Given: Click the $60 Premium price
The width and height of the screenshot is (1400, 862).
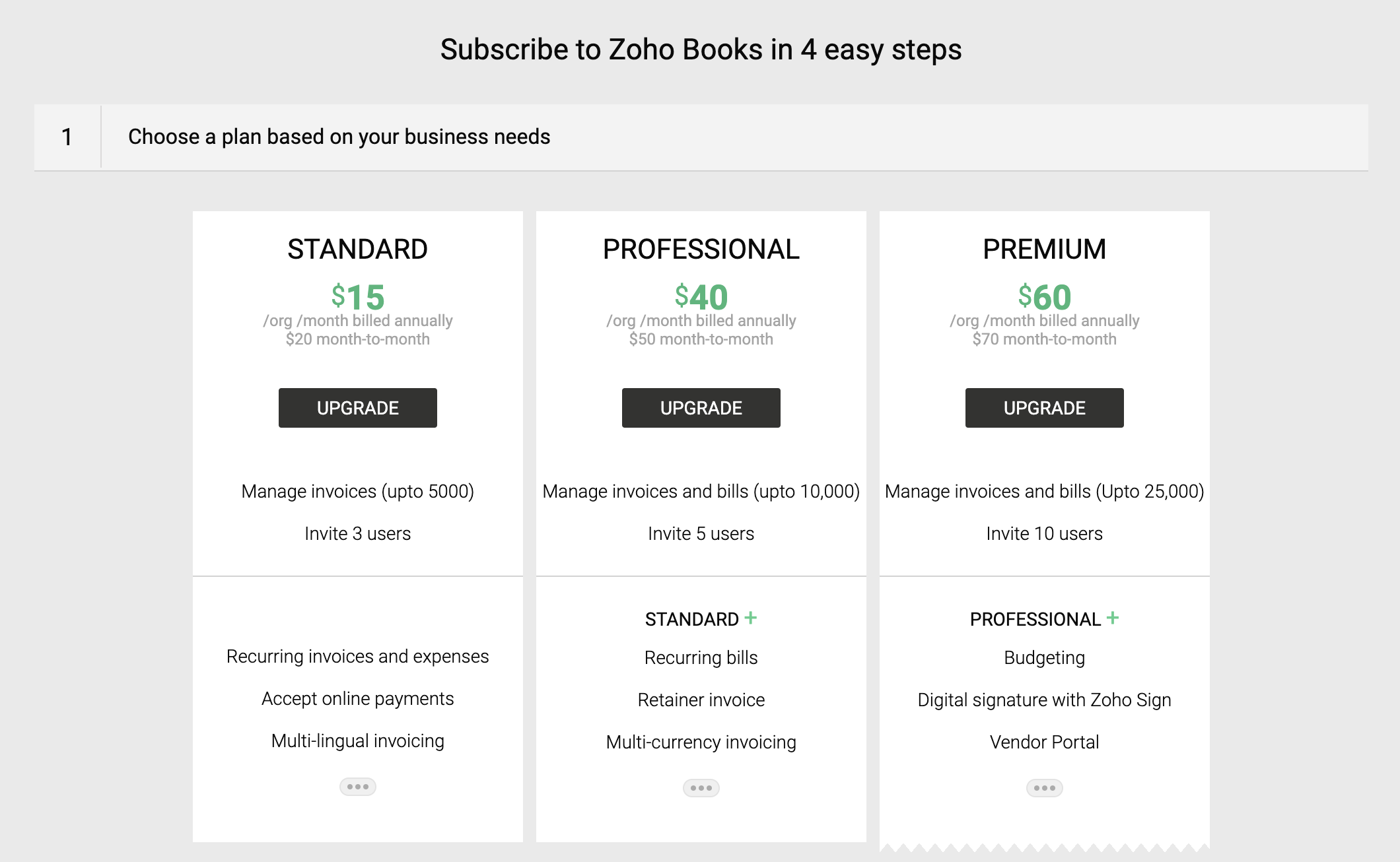Looking at the screenshot, I should 1045,297.
